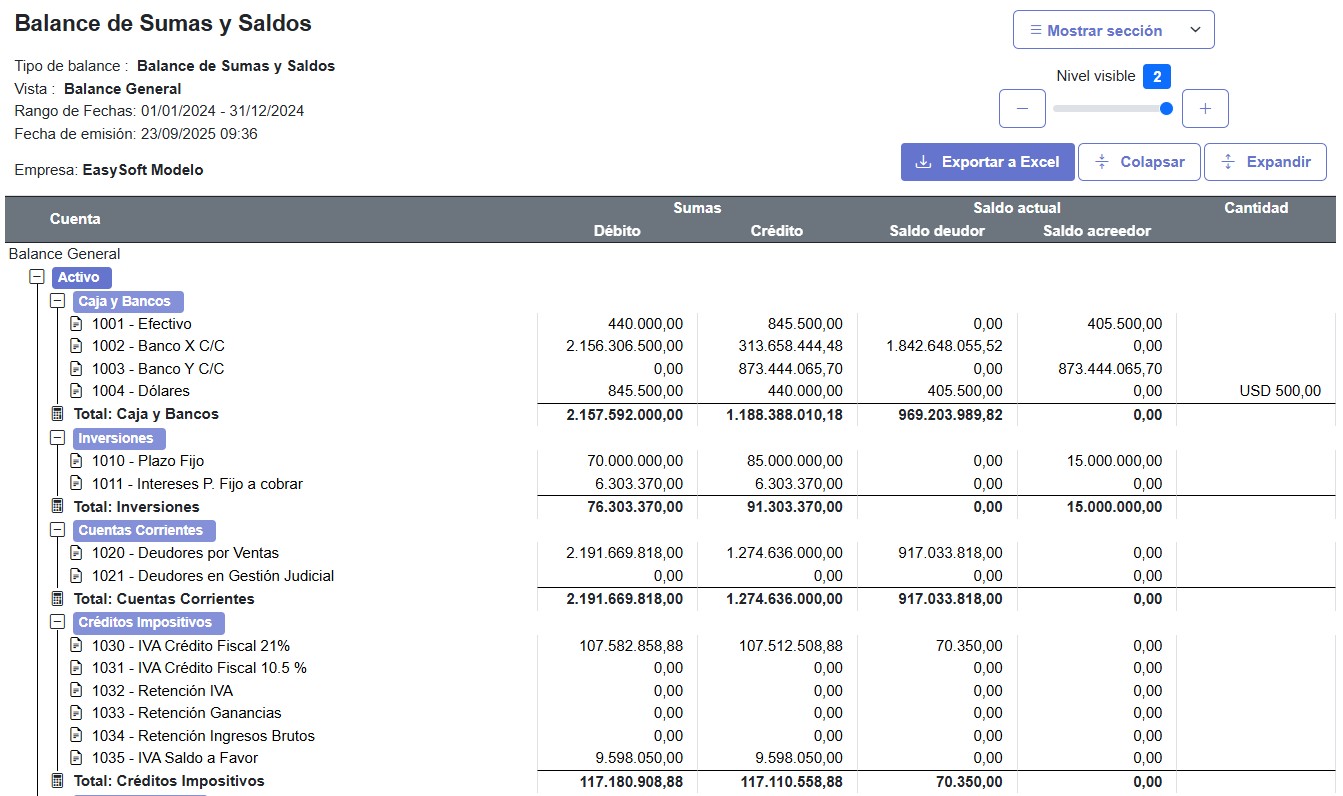Click calculator icon beside Total: Caja y Bancos
This screenshot has width=1343, height=796.
(57, 414)
